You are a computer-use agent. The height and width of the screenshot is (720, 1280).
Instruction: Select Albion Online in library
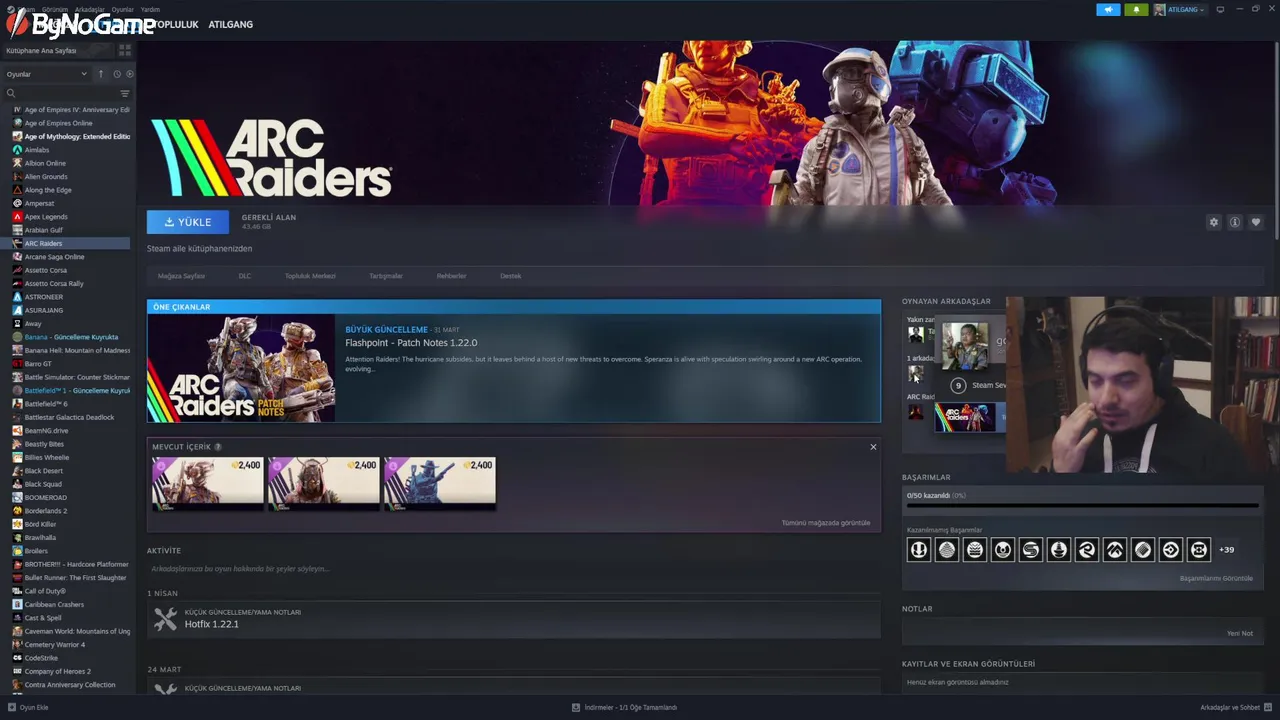pos(45,163)
